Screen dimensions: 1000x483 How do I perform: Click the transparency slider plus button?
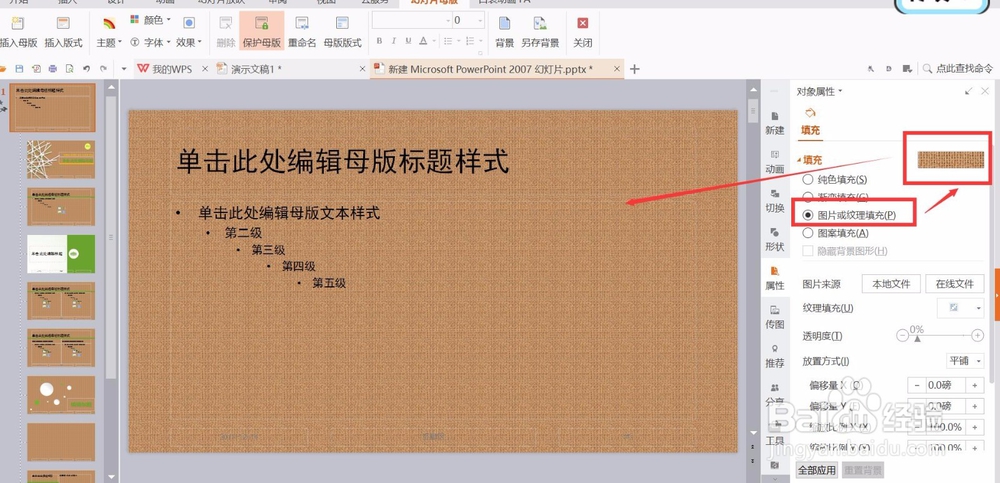pos(977,335)
